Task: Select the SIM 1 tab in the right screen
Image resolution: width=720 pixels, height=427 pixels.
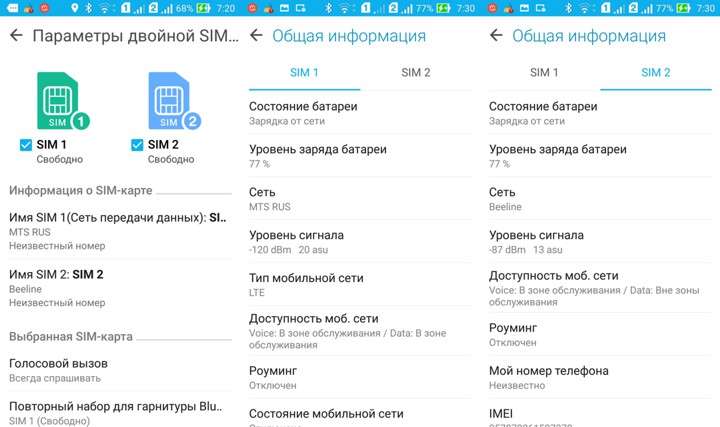Action: tap(544, 73)
